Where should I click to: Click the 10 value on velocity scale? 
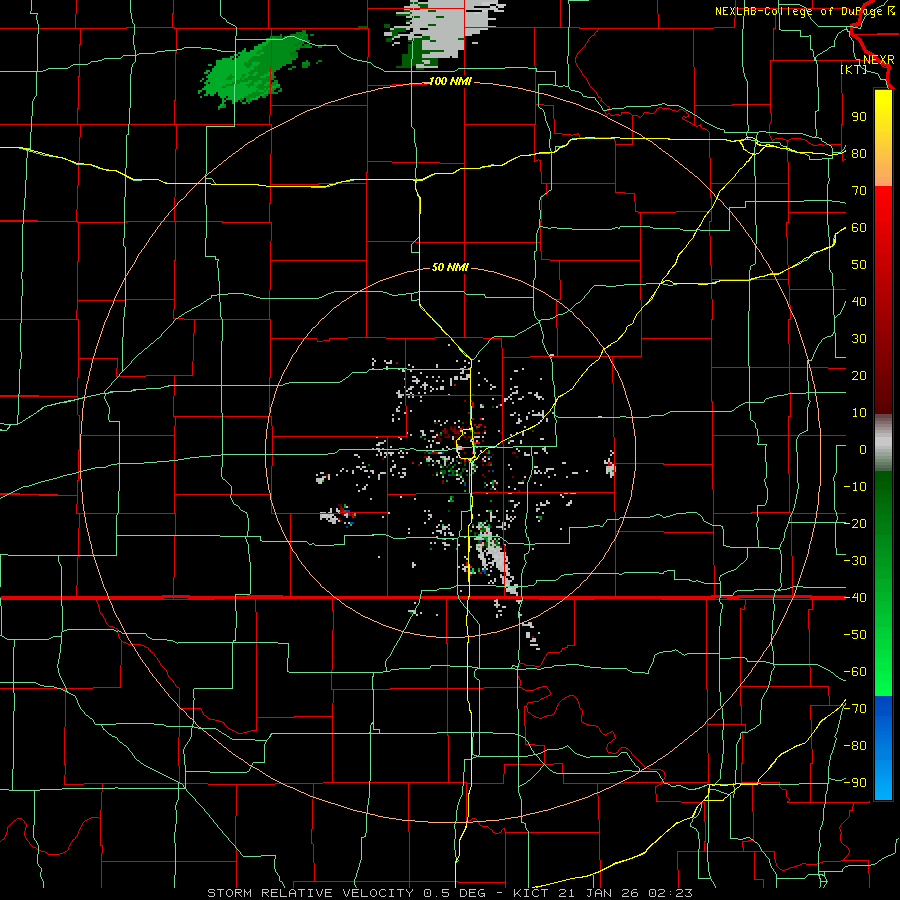(x=859, y=413)
